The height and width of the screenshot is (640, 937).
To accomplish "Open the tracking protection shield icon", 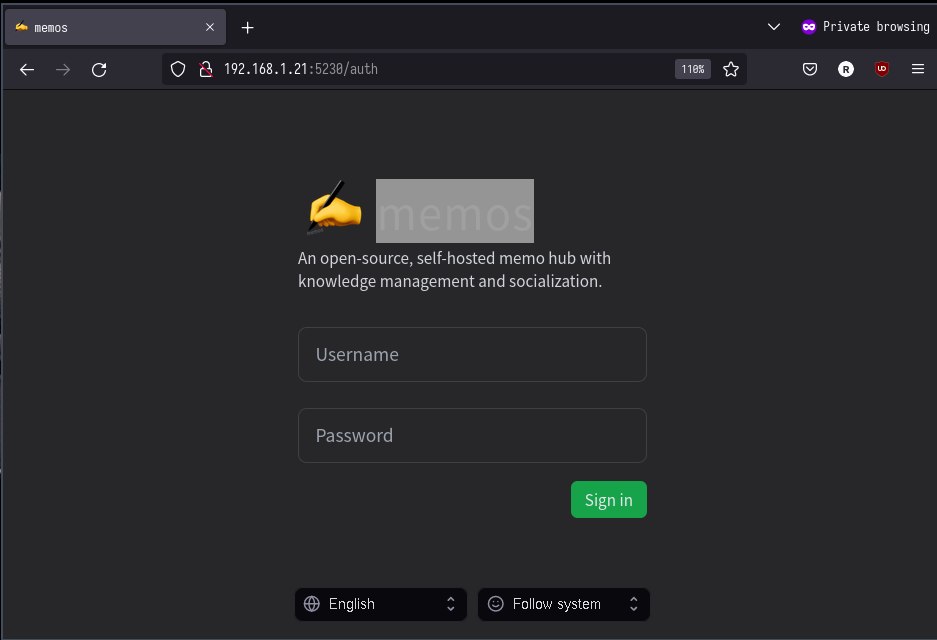I will (x=178, y=69).
